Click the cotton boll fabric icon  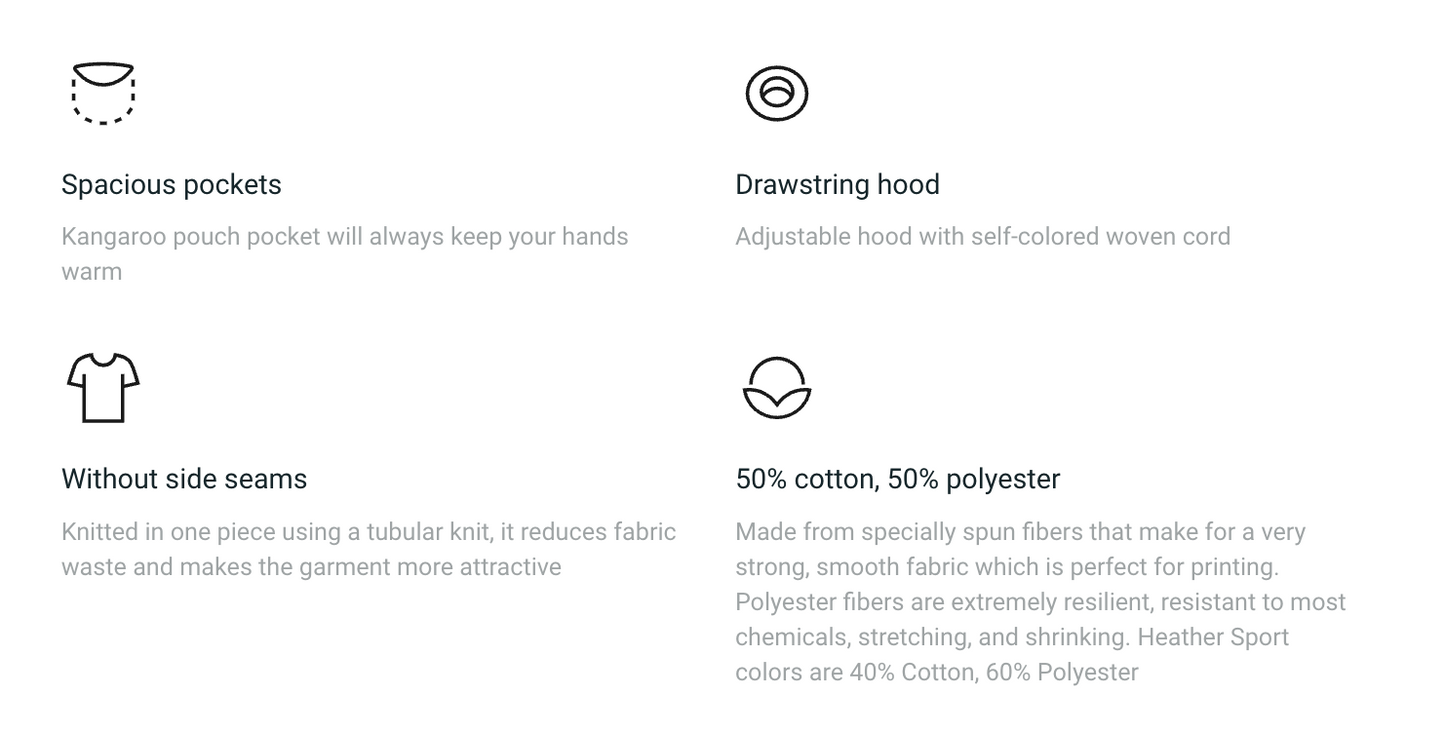(777, 388)
